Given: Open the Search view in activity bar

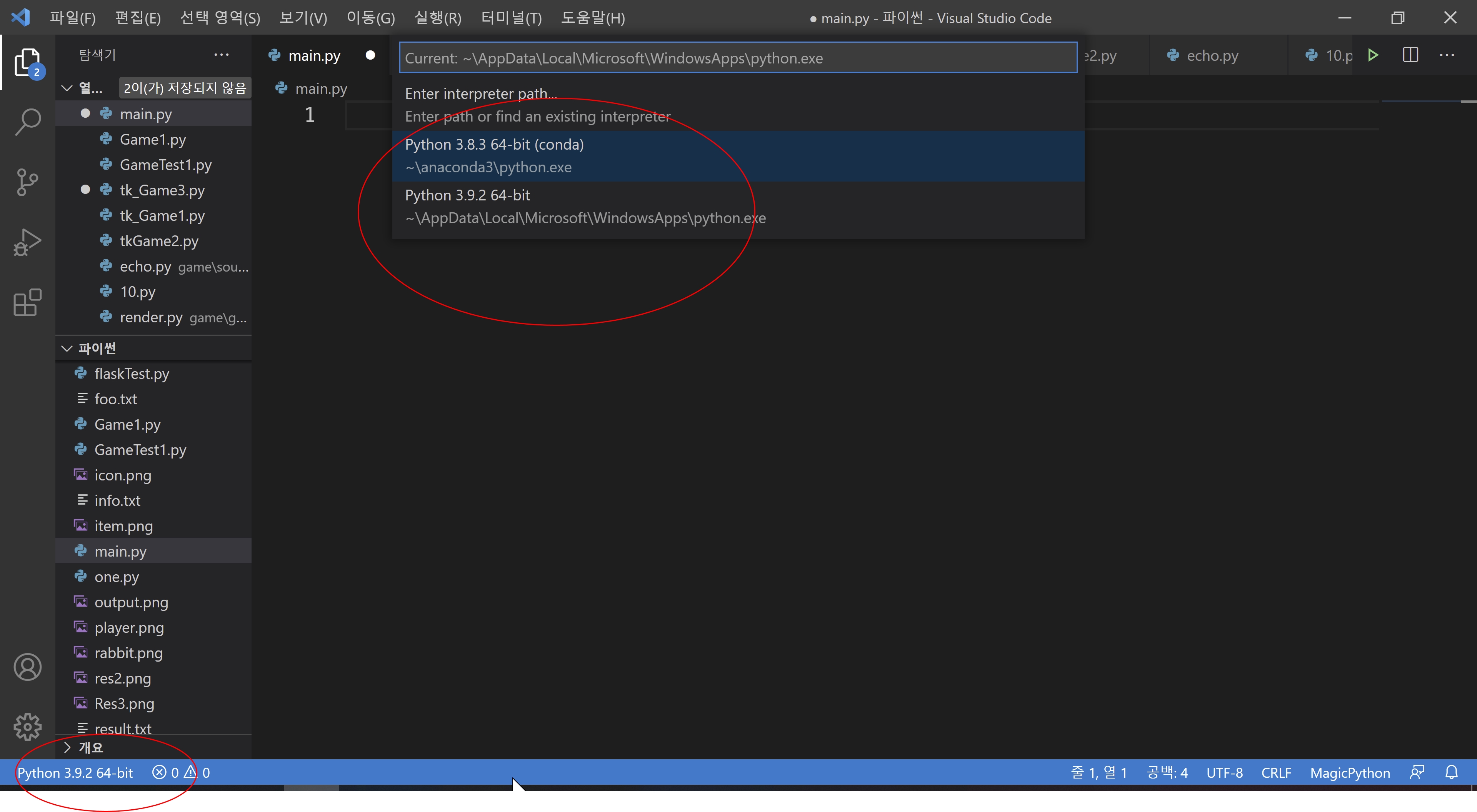Looking at the screenshot, I should pyautogui.click(x=28, y=122).
